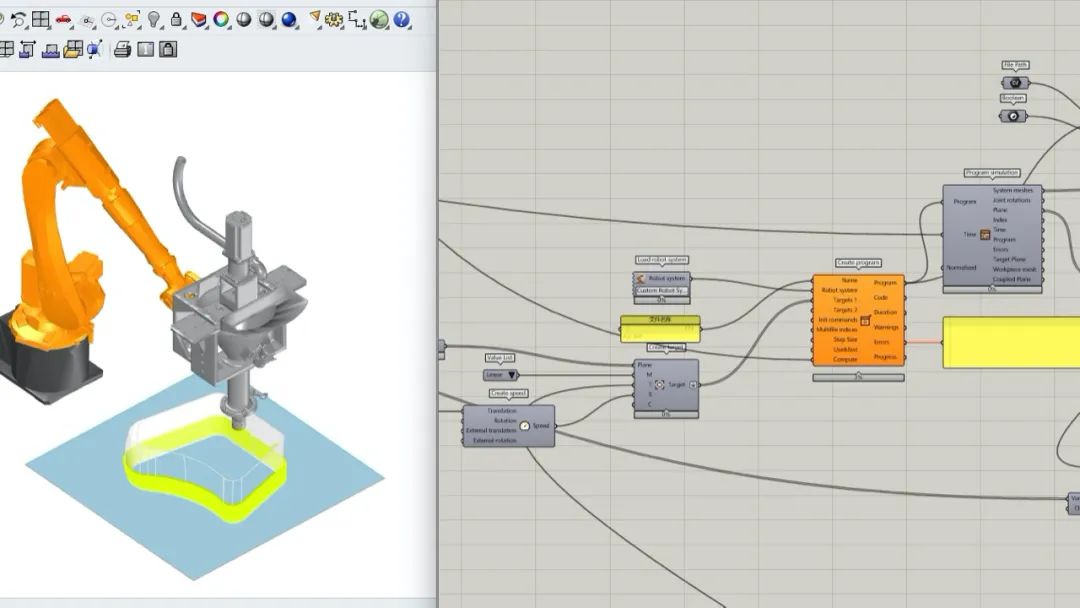Screen dimensions: 1080x608
Task: Click the target icon on Create target component
Action: tap(659, 385)
